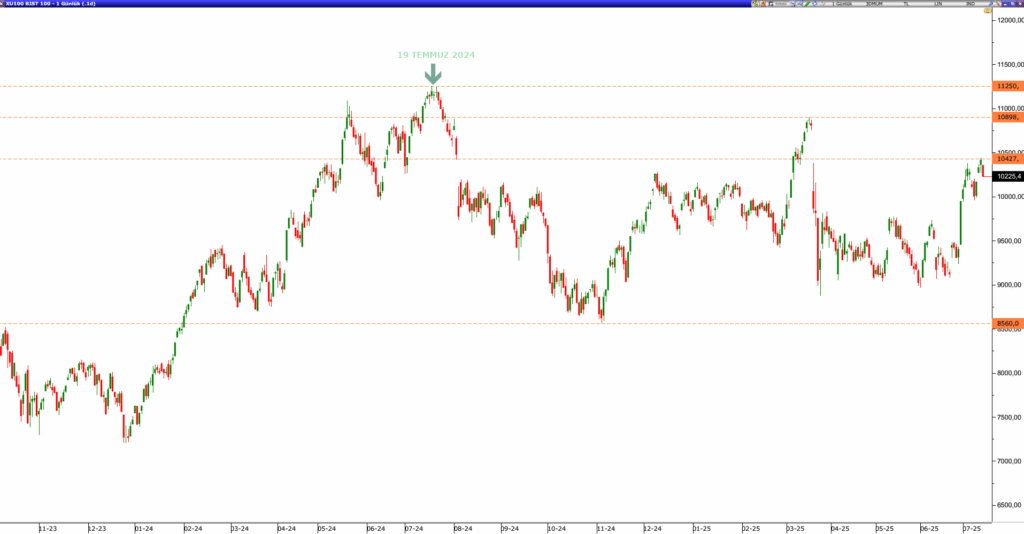Viewport: 1024px width, 534px height.
Task: Click the 9000,00 price axis label
Action: (x=1010, y=285)
